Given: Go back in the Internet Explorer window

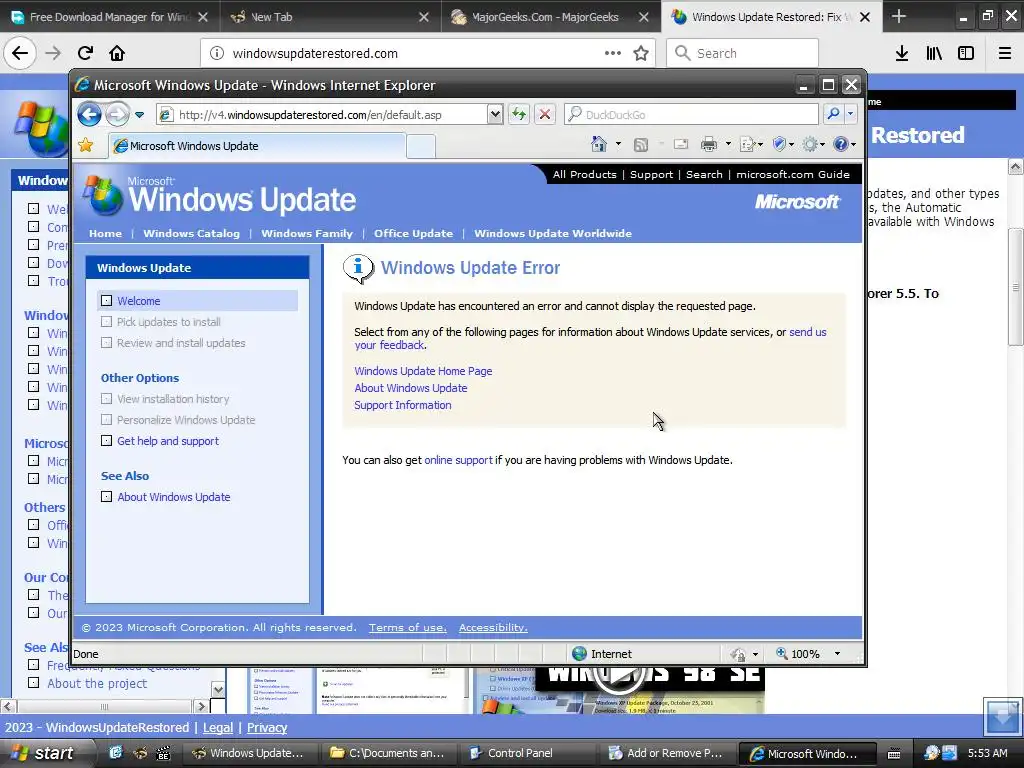Looking at the screenshot, I should [x=89, y=115].
